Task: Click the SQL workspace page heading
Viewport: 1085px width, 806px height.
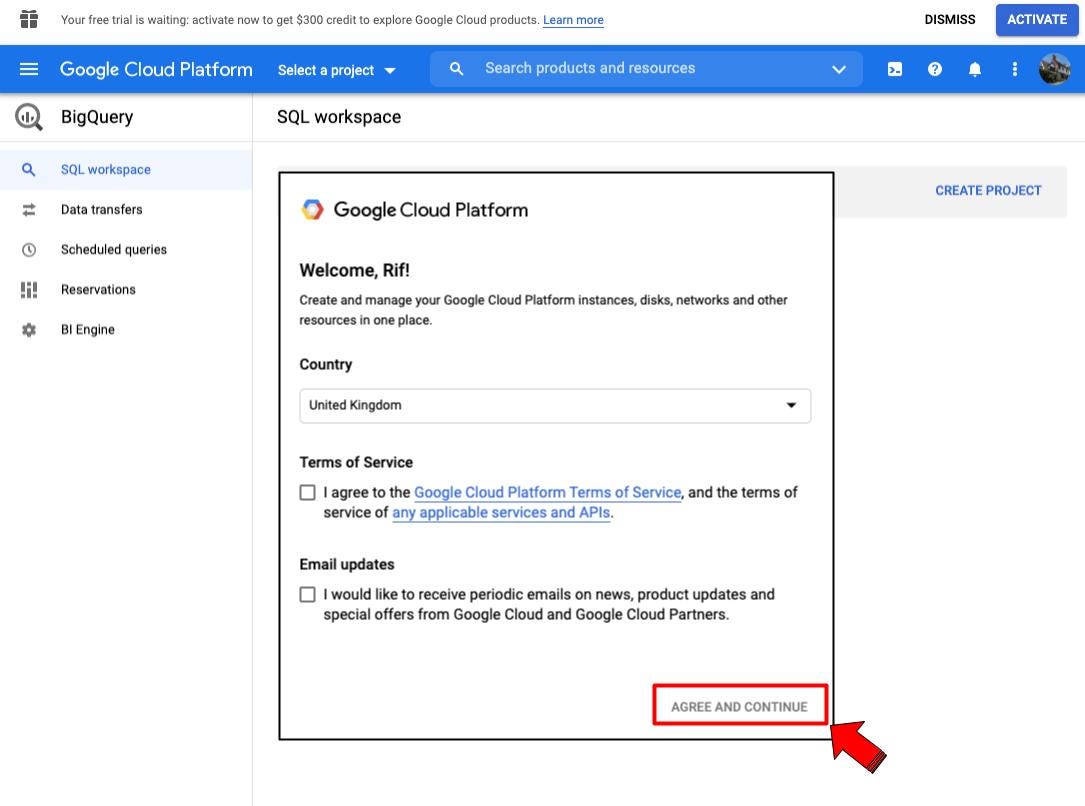Action: click(339, 117)
